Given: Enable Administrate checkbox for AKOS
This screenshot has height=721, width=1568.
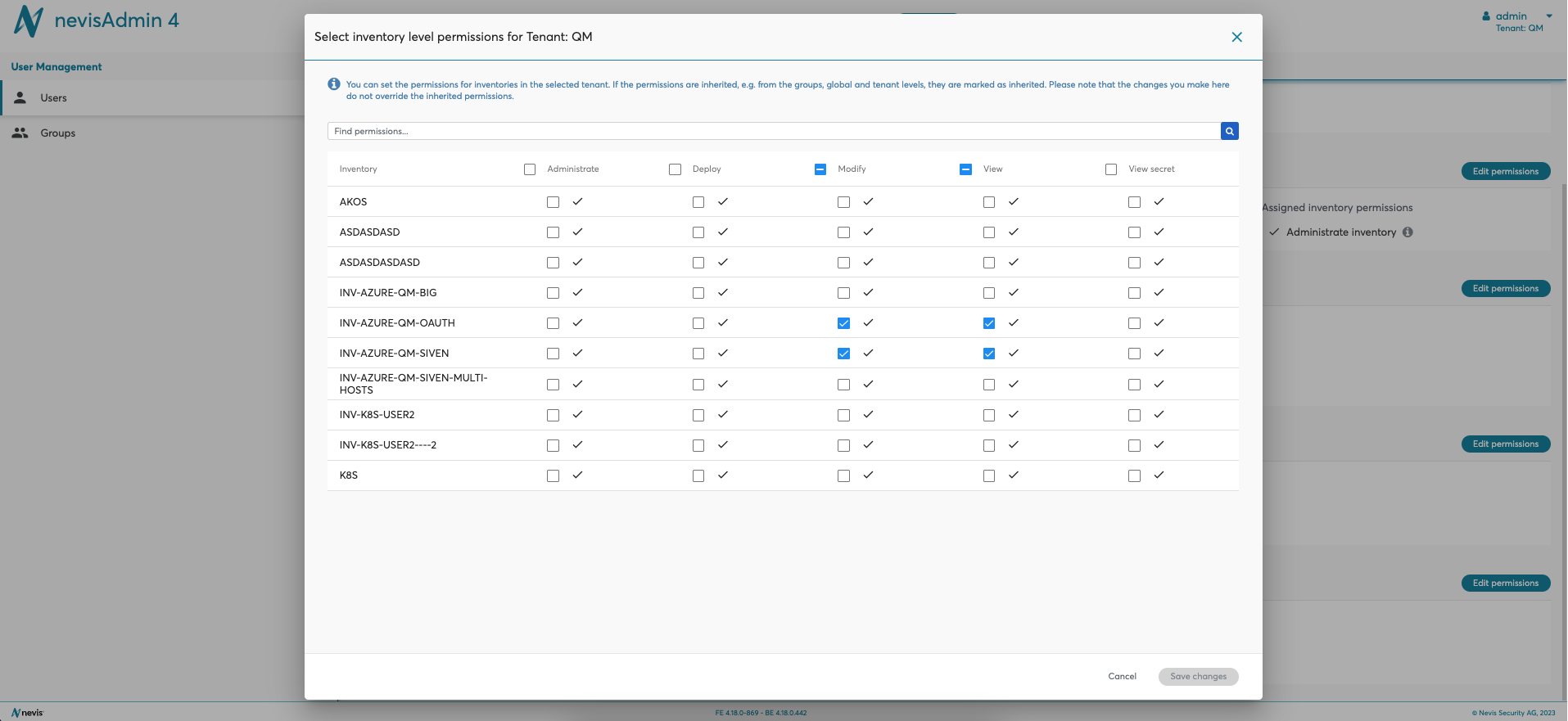Looking at the screenshot, I should pyautogui.click(x=553, y=202).
